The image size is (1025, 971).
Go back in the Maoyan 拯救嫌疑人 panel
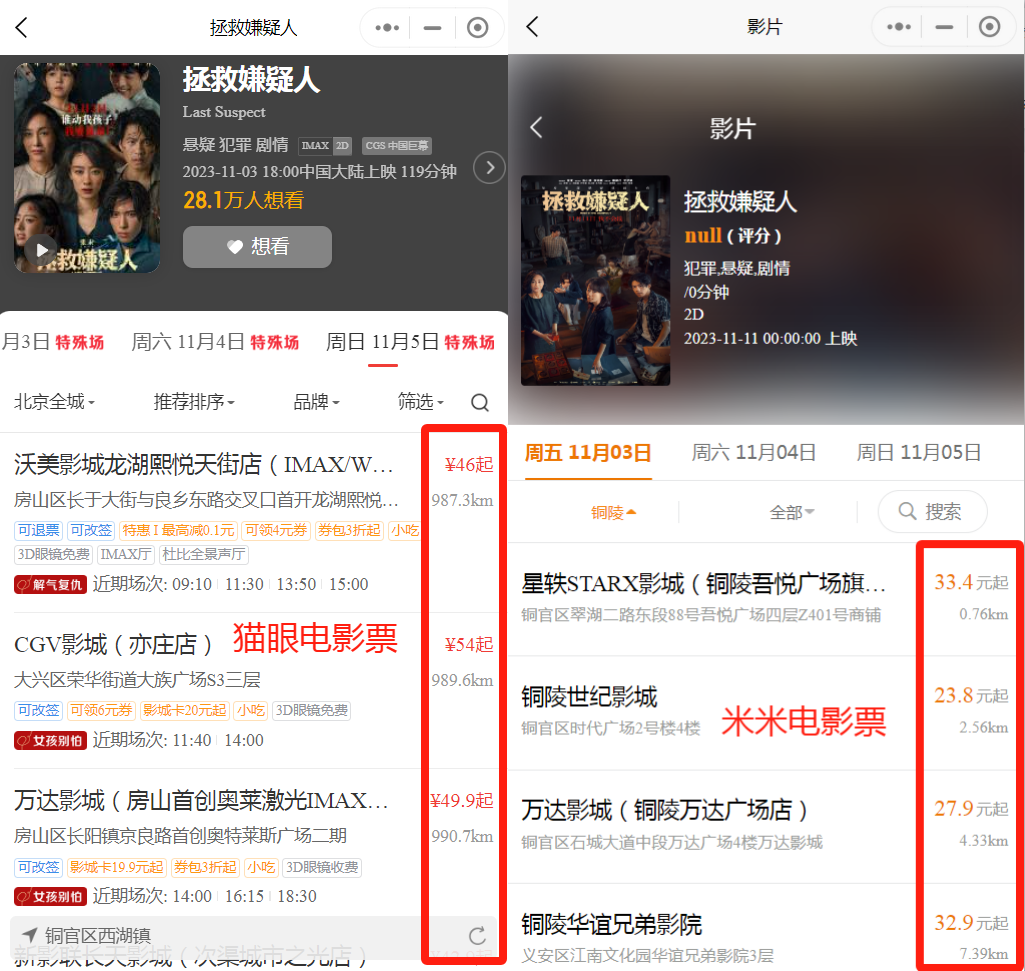22,27
